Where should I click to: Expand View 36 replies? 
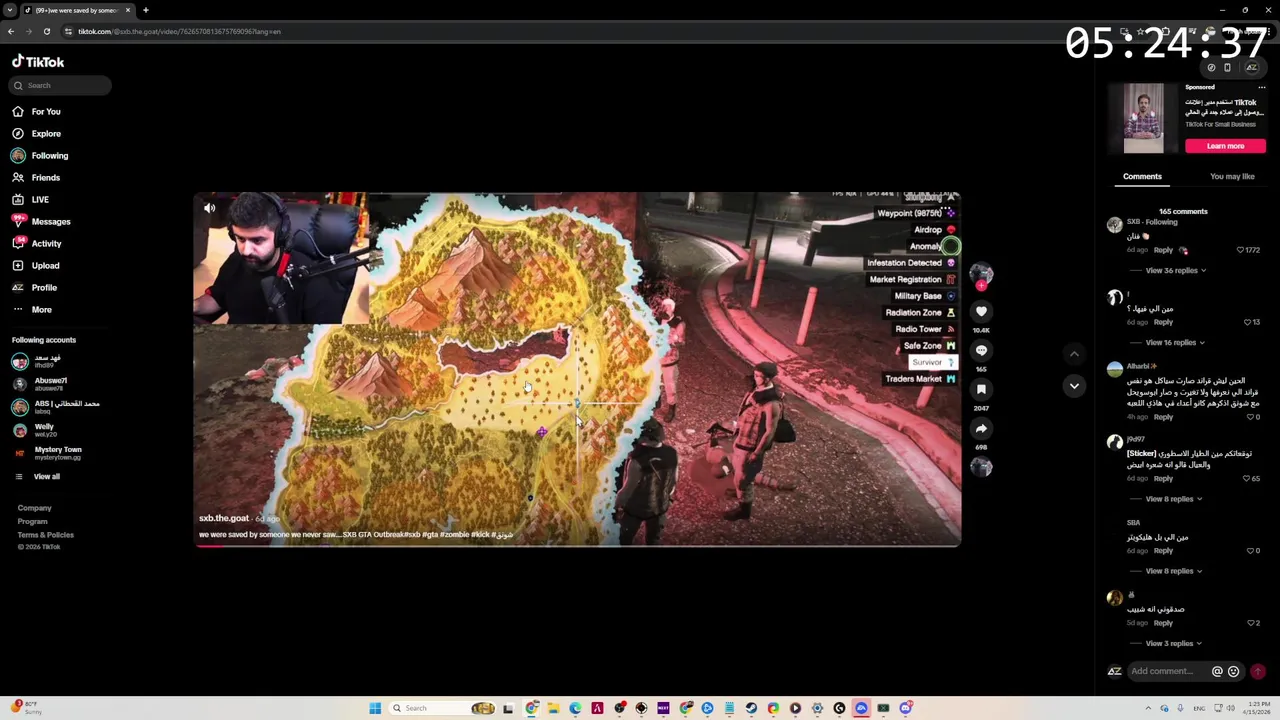[x=1176, y=270]
